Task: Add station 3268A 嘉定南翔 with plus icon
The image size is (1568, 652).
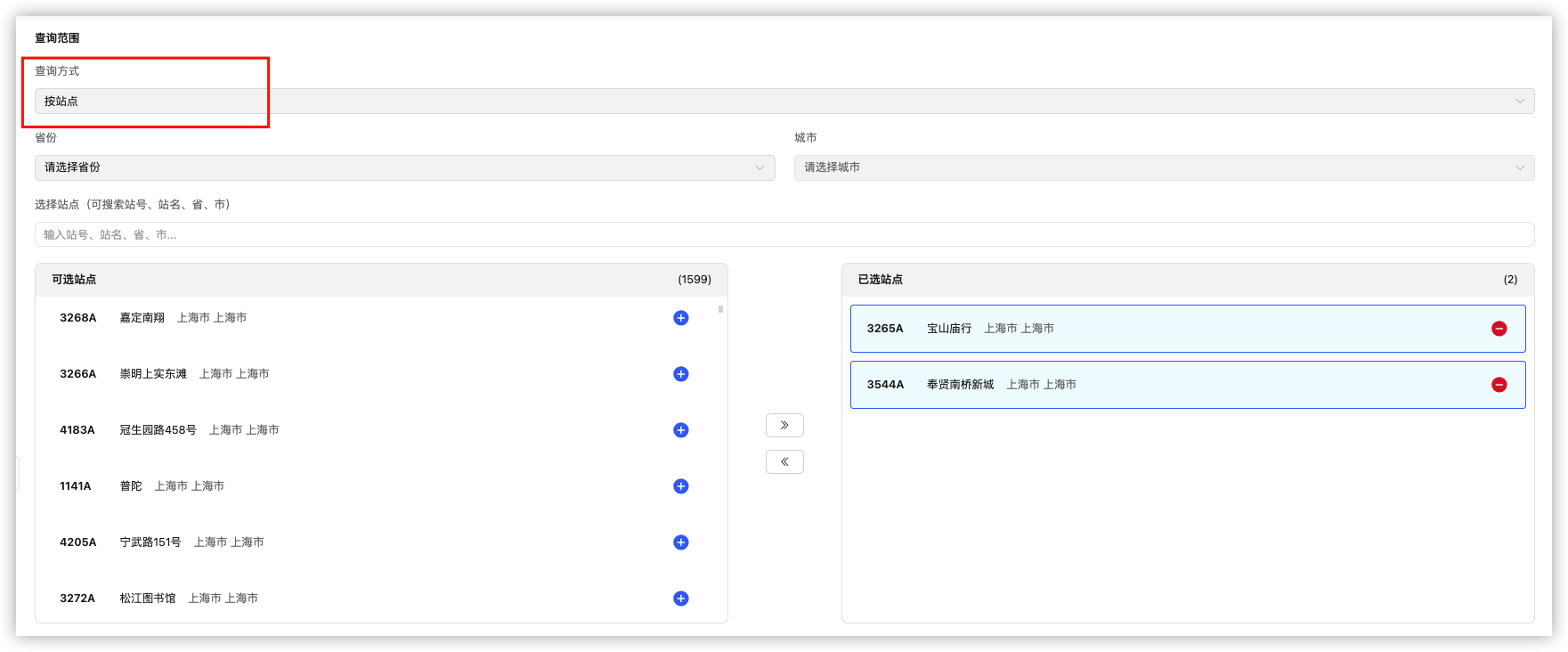Action: coord(680,318)
